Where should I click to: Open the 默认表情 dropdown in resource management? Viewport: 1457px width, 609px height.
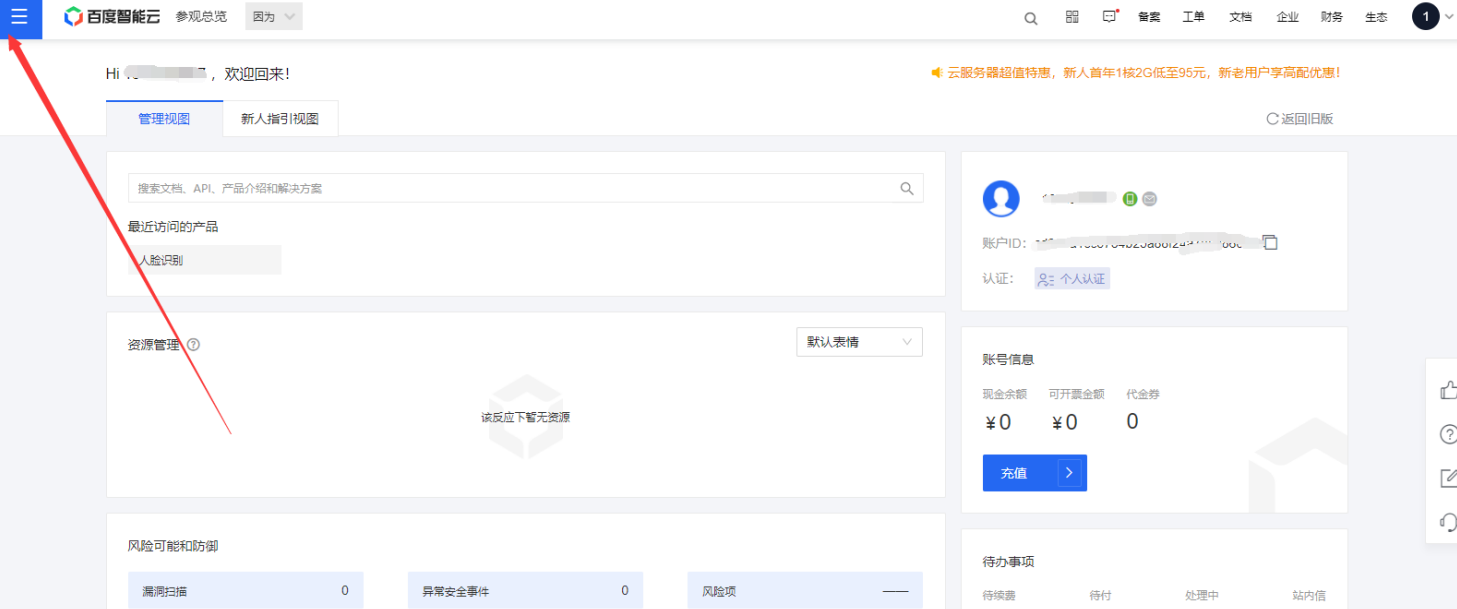click(859, 342)
